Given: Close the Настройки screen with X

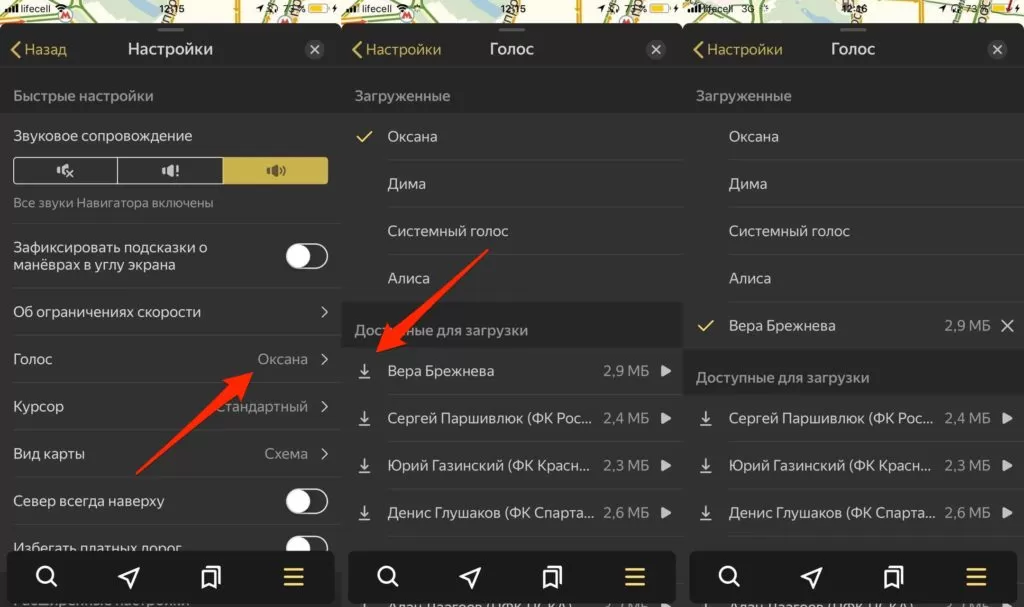Looking at the screenshot, I should click(315, 49).
